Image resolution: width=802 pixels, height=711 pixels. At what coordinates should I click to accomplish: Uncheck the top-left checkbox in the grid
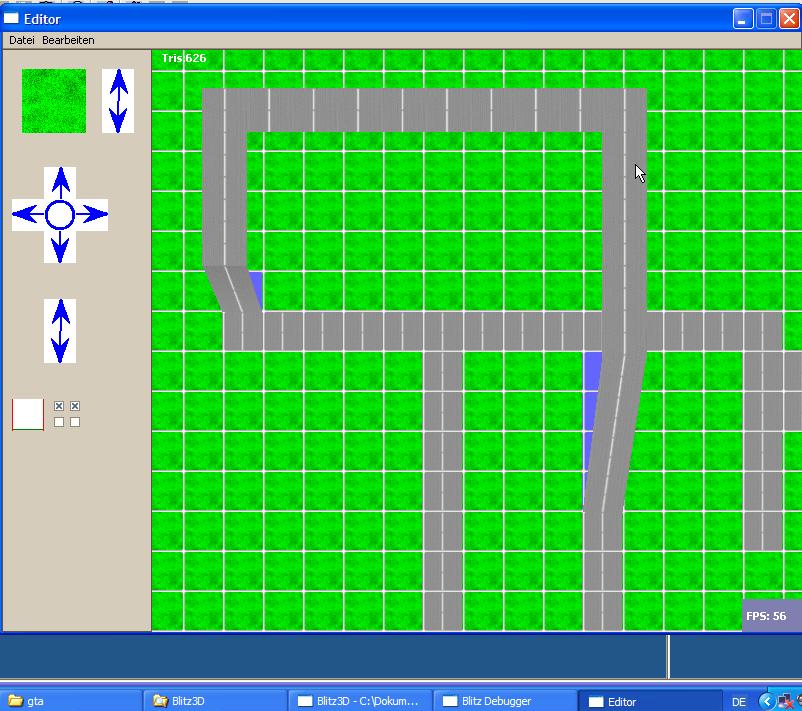point(59,406)
